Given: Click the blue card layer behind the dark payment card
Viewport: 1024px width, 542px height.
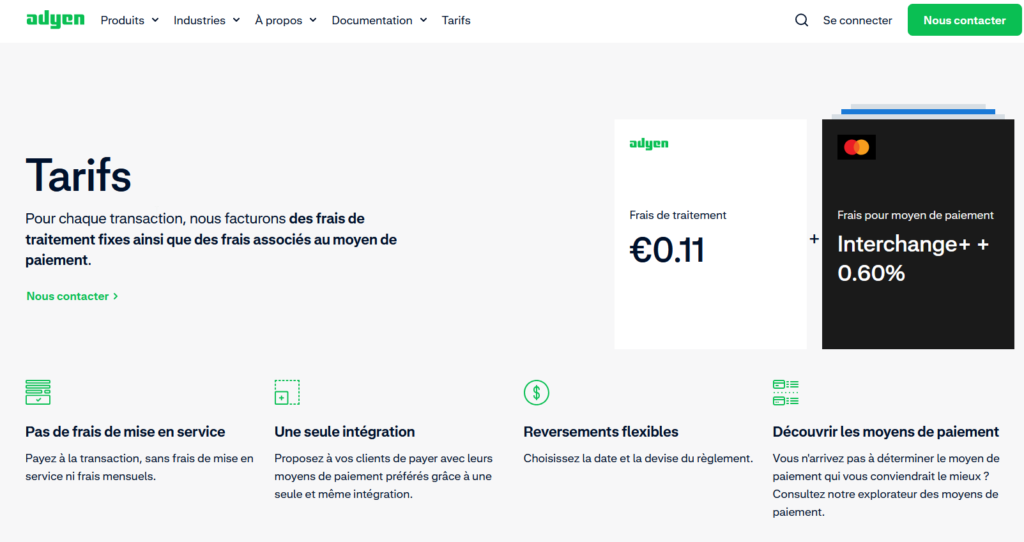Looking at the screenshot, I should click(x=918, y=112).
